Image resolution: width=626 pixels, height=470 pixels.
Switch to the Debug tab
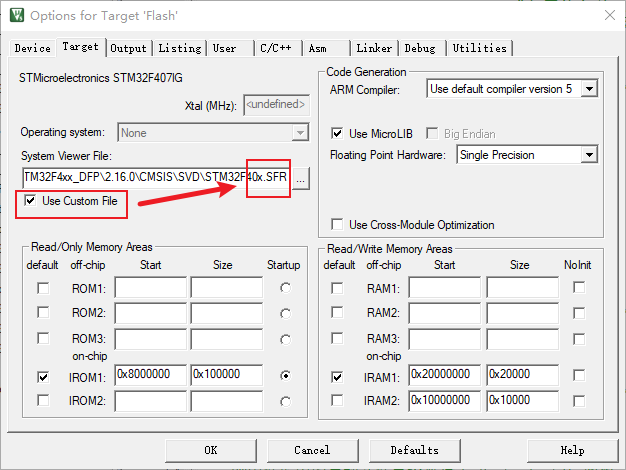click(x=420, y=48)
